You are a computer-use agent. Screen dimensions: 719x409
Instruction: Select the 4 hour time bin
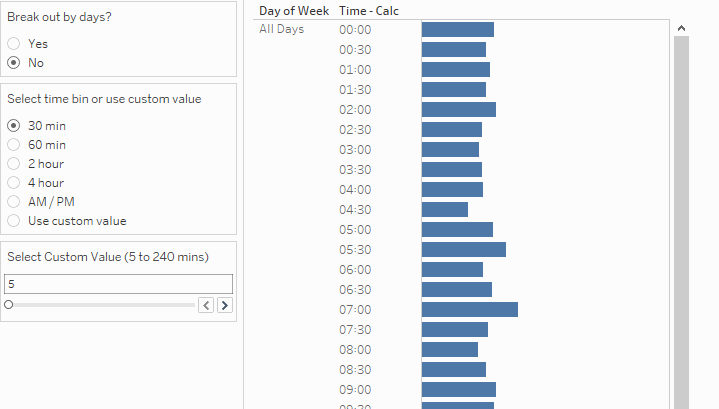(14, 183)
